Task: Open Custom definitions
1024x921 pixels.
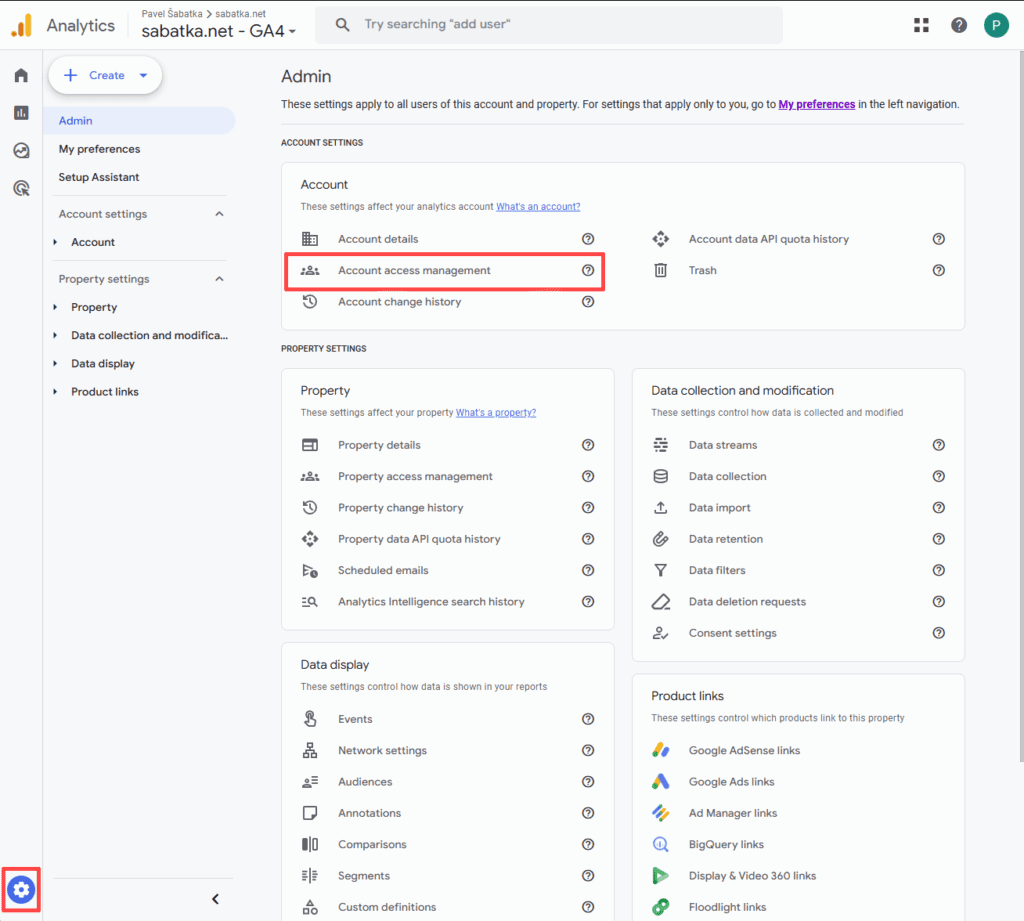Action: click(387, 907)
